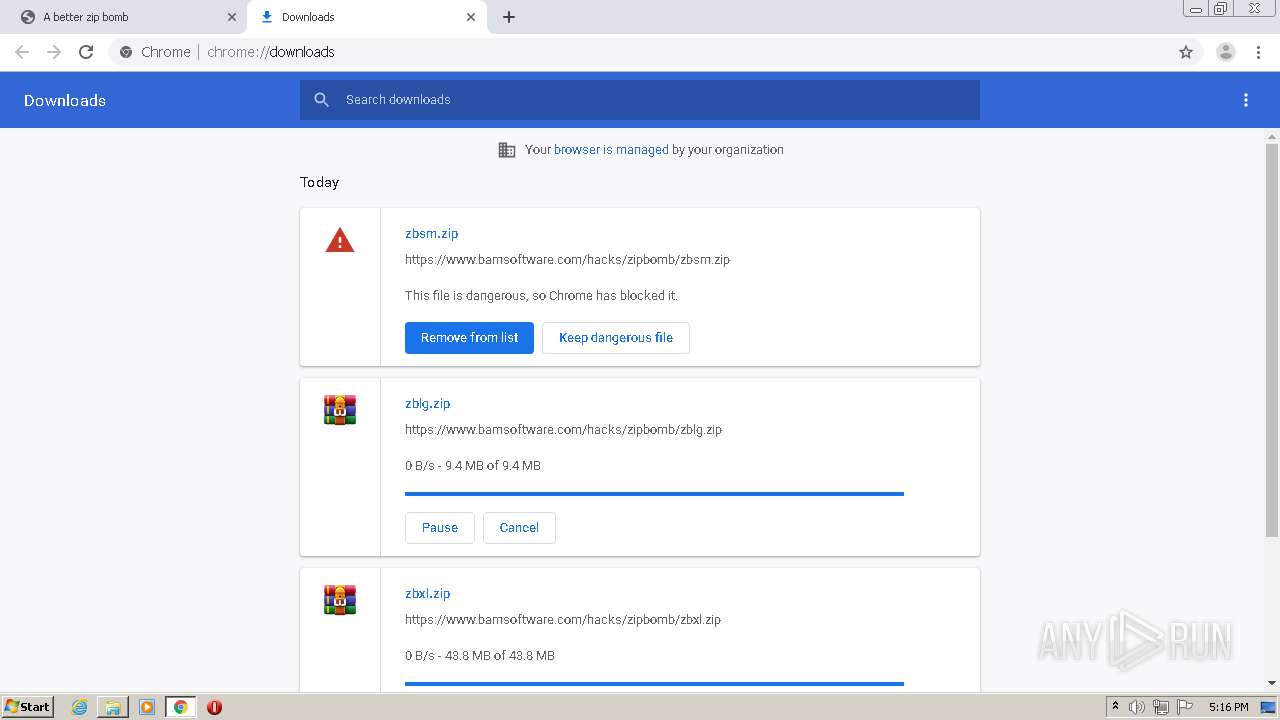Click the network icon in system tray
The image size is (1280, 720).
pyautogui.click(x=1161, y=707)
